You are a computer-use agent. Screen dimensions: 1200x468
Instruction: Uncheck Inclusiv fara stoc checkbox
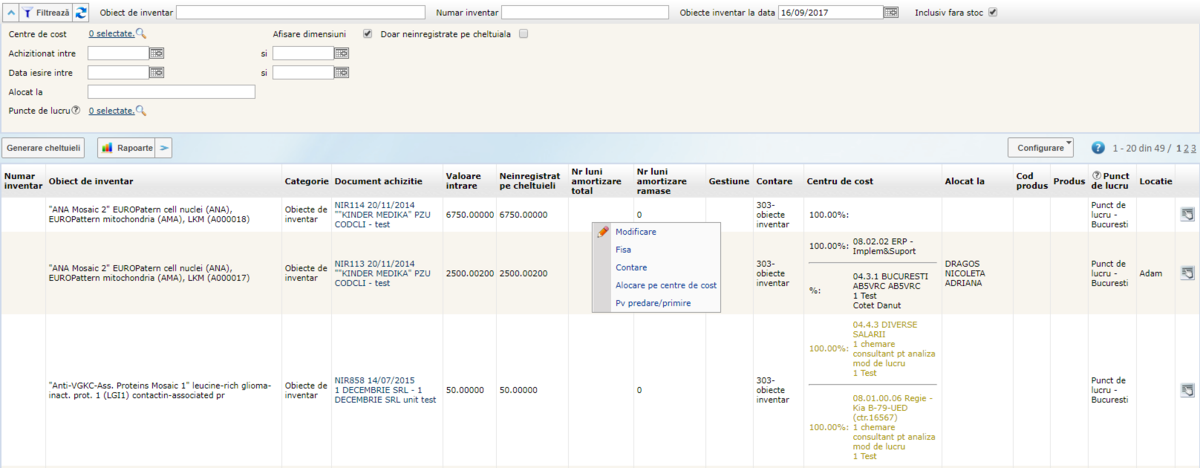click(993, 12)
